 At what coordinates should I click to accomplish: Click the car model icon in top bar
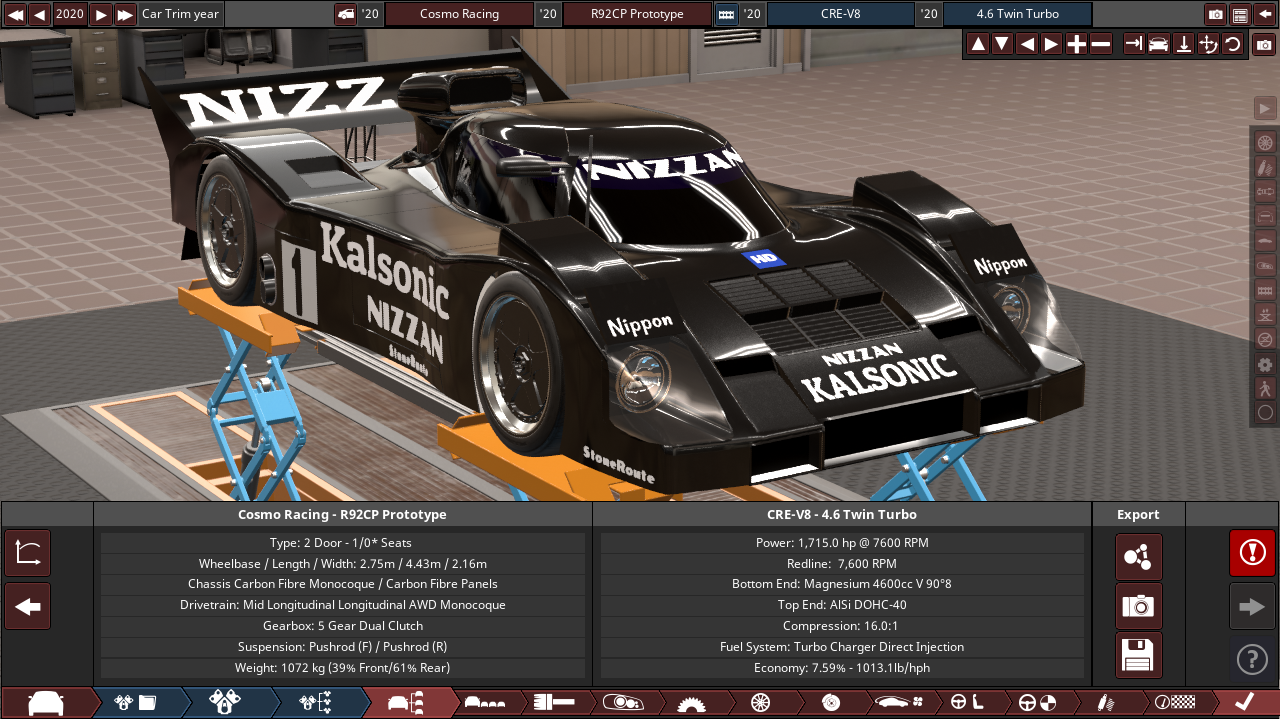[346, 14]
